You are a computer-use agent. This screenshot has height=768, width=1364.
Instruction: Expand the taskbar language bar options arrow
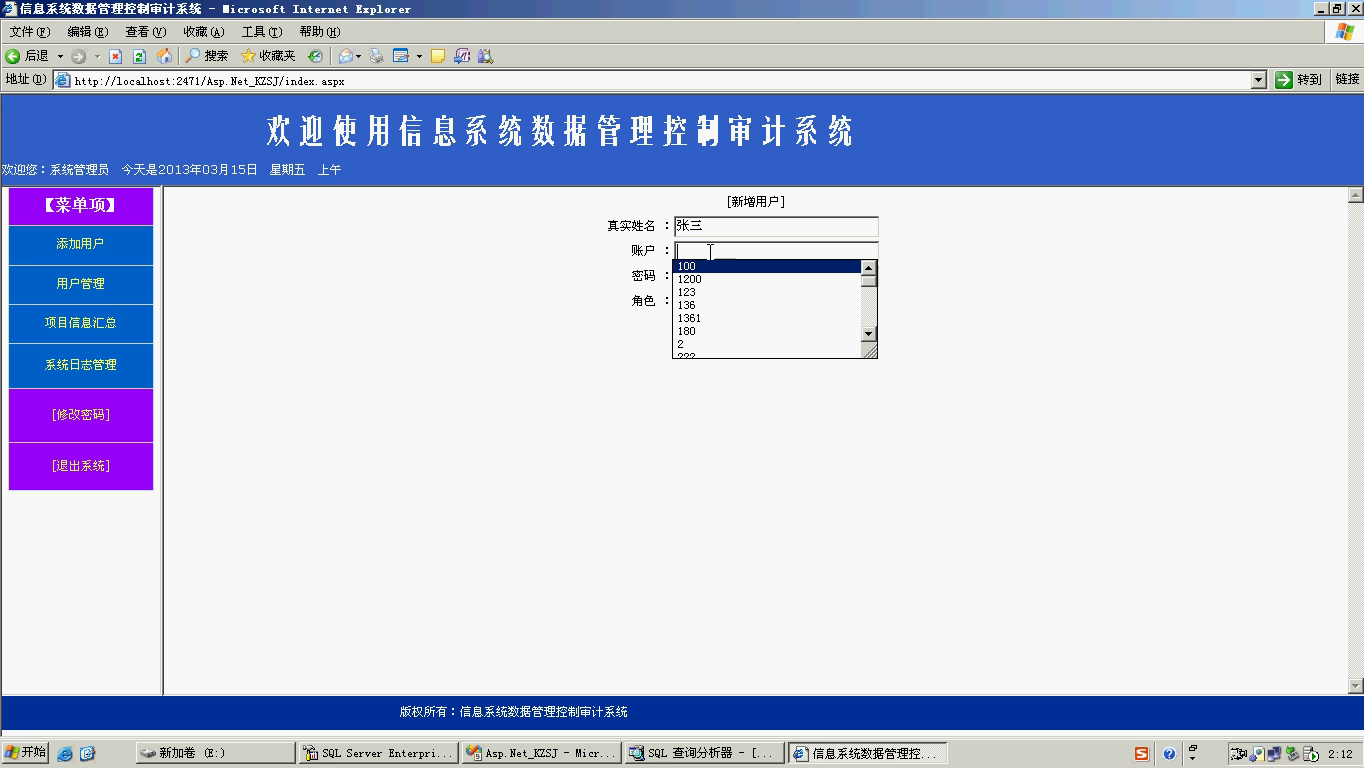point(1193,759)
